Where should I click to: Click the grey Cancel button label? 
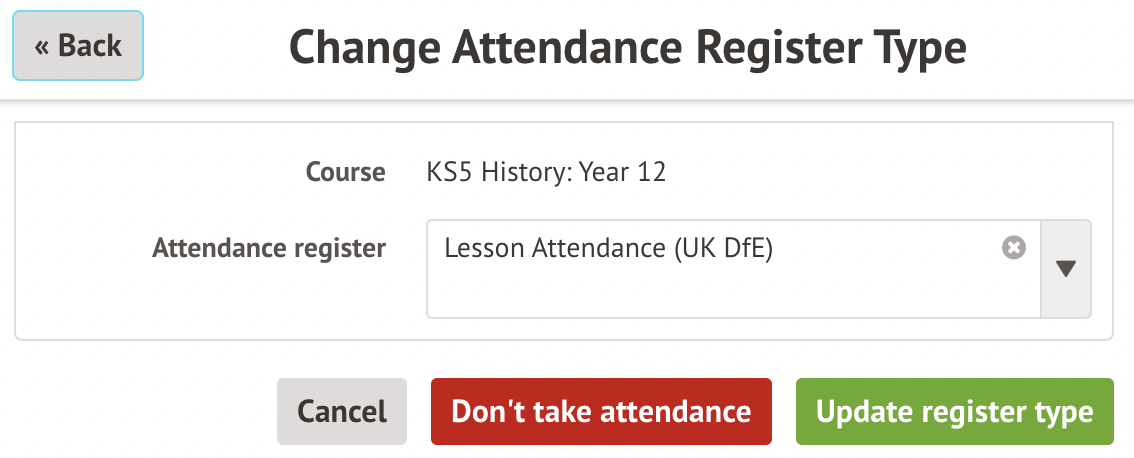(342, 411)
